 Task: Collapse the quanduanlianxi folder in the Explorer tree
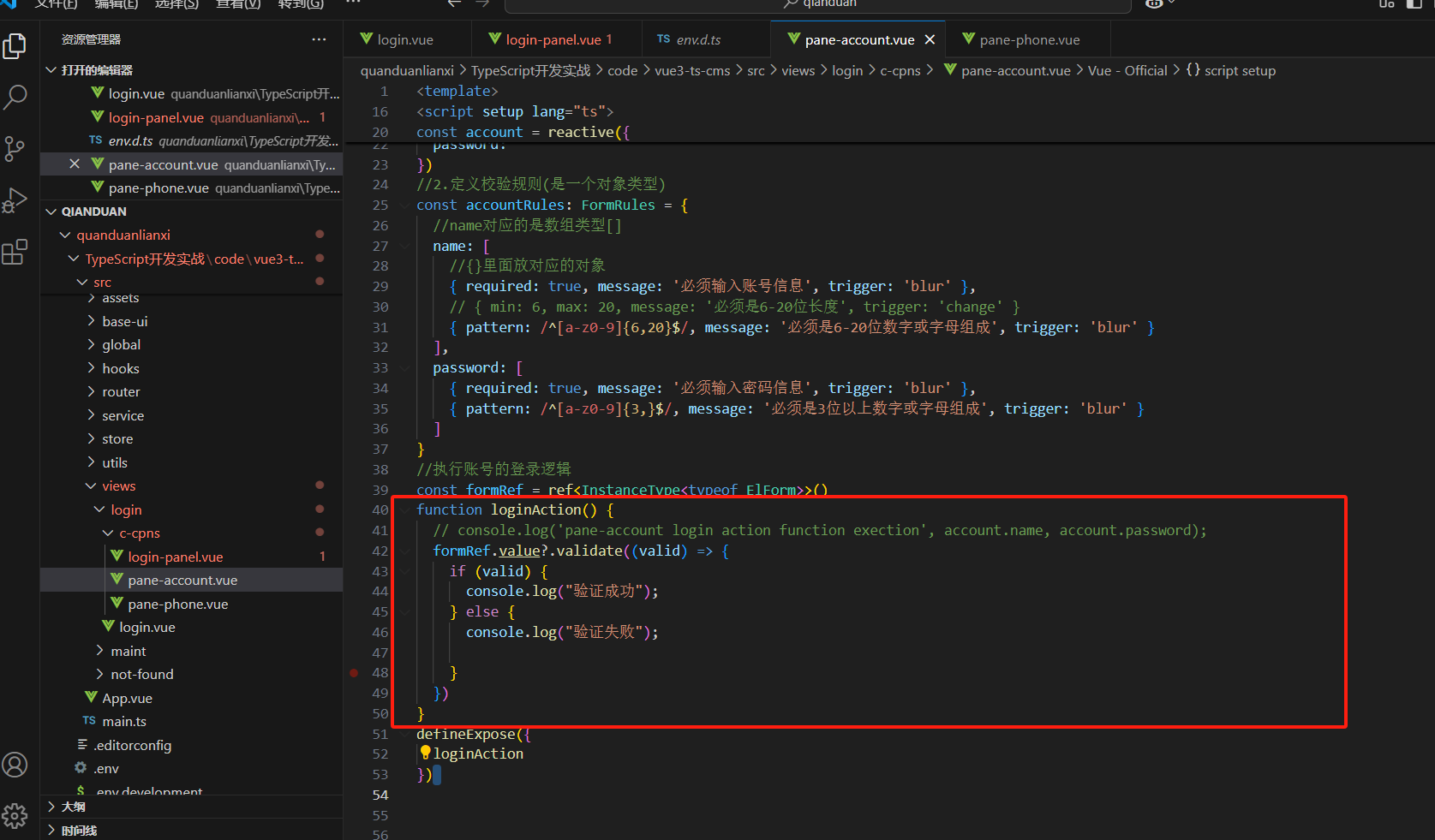tap(191, 235)
